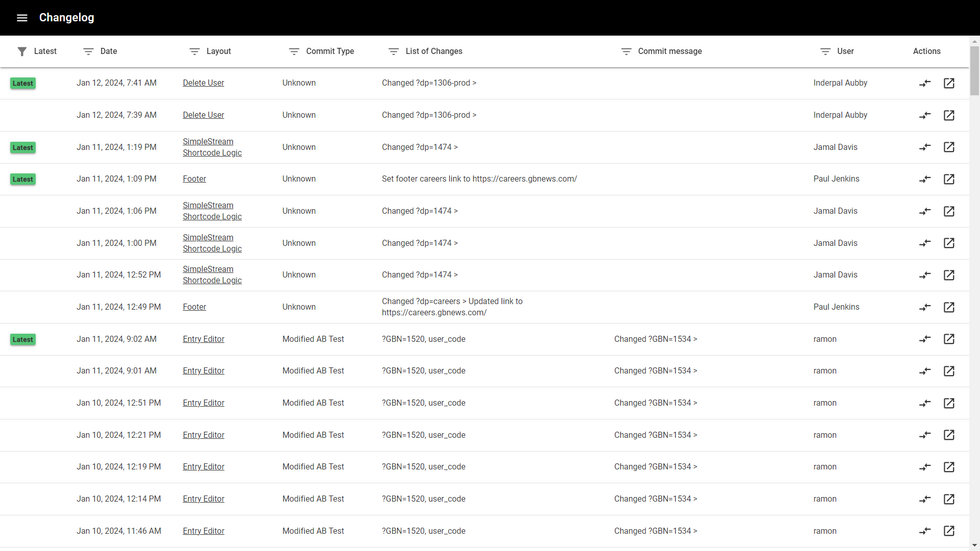Open the first Delete User layout link
980x551 pixels.
[x=203, y=84]
